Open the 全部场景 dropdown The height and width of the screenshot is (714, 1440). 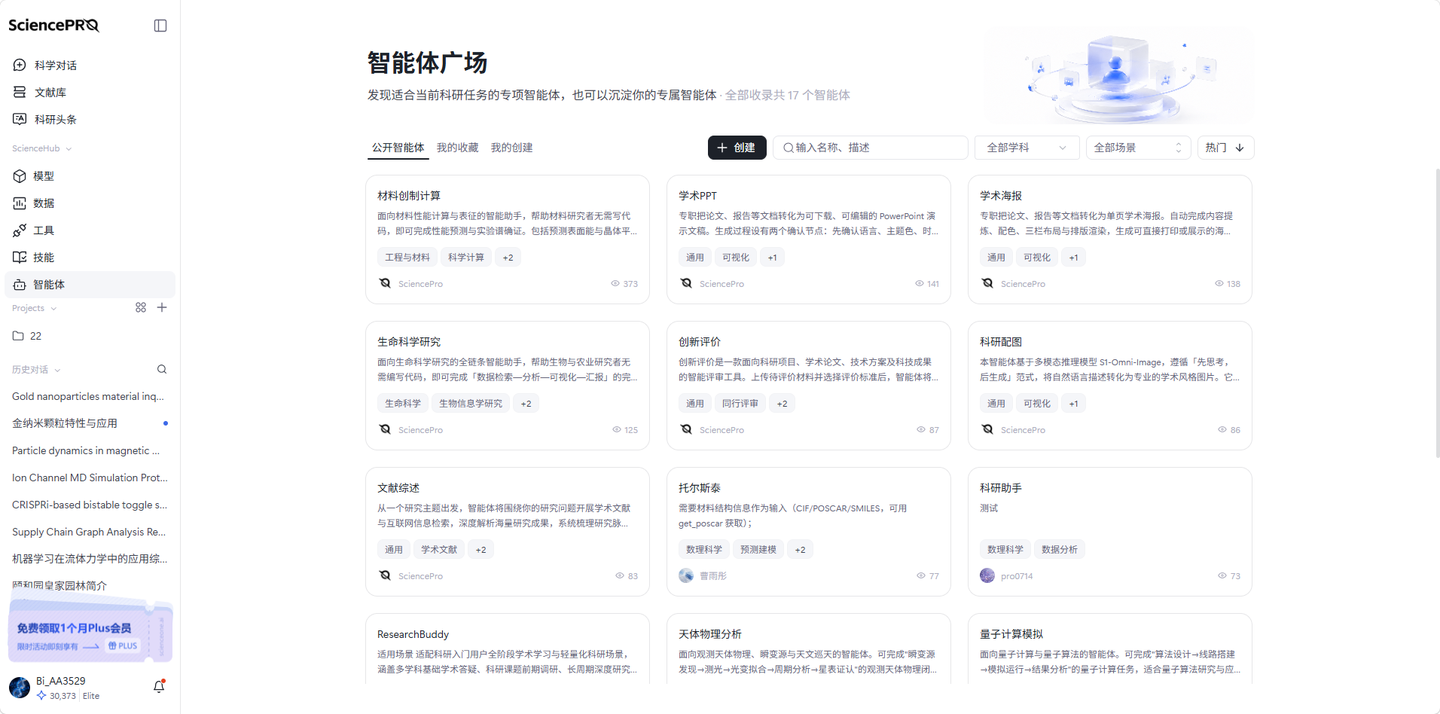[1138, 148]
